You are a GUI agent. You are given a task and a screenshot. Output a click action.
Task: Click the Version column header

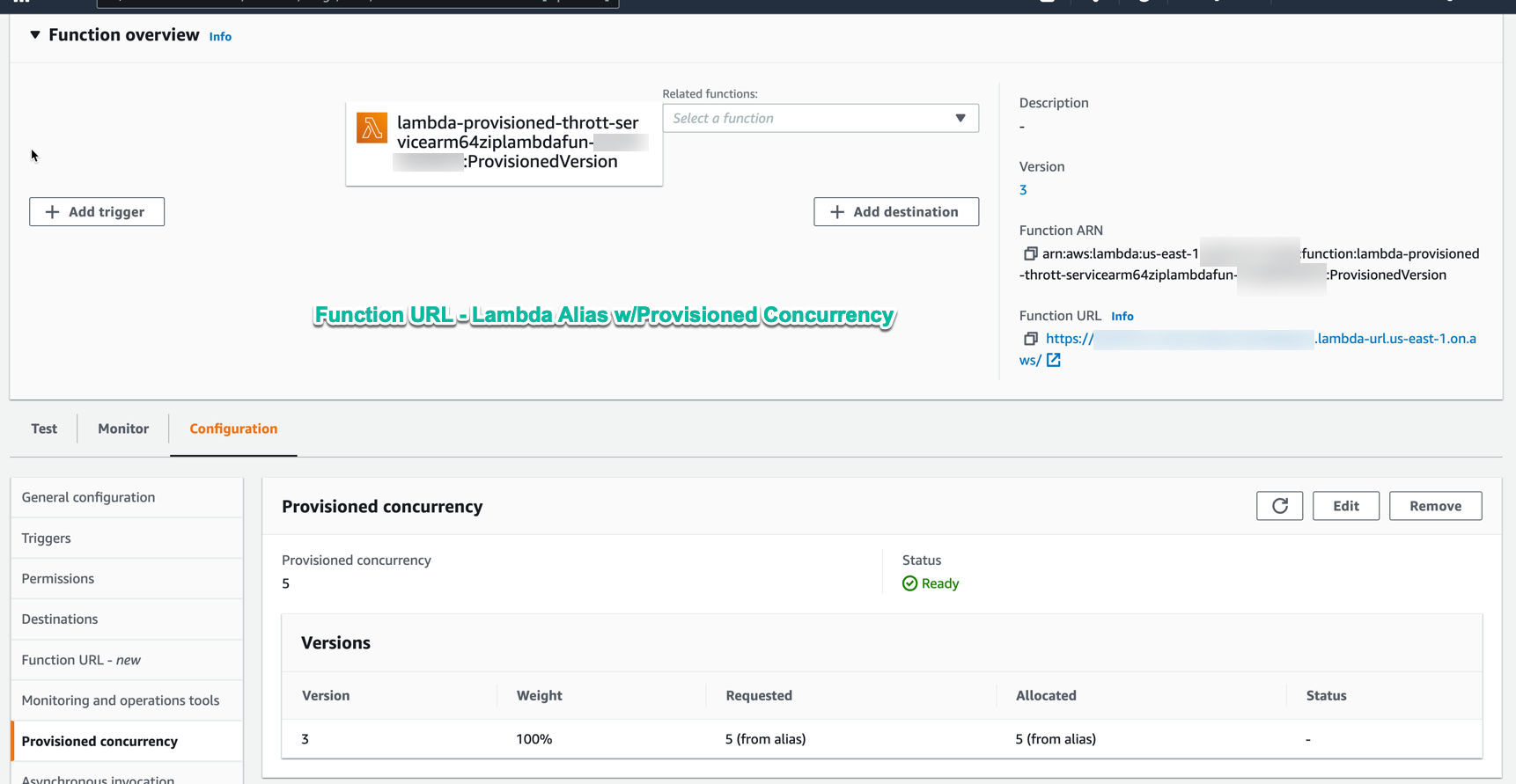[326, 695]
